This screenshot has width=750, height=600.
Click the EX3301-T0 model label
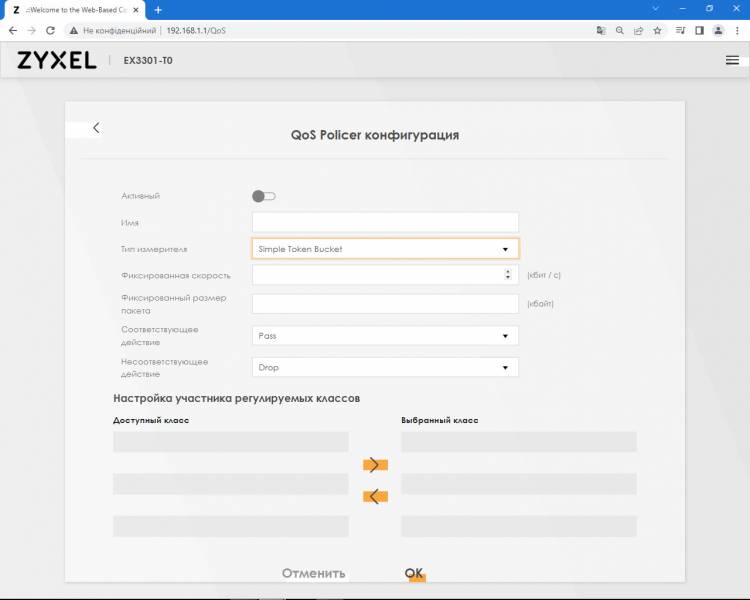click(x=148, y=61)
